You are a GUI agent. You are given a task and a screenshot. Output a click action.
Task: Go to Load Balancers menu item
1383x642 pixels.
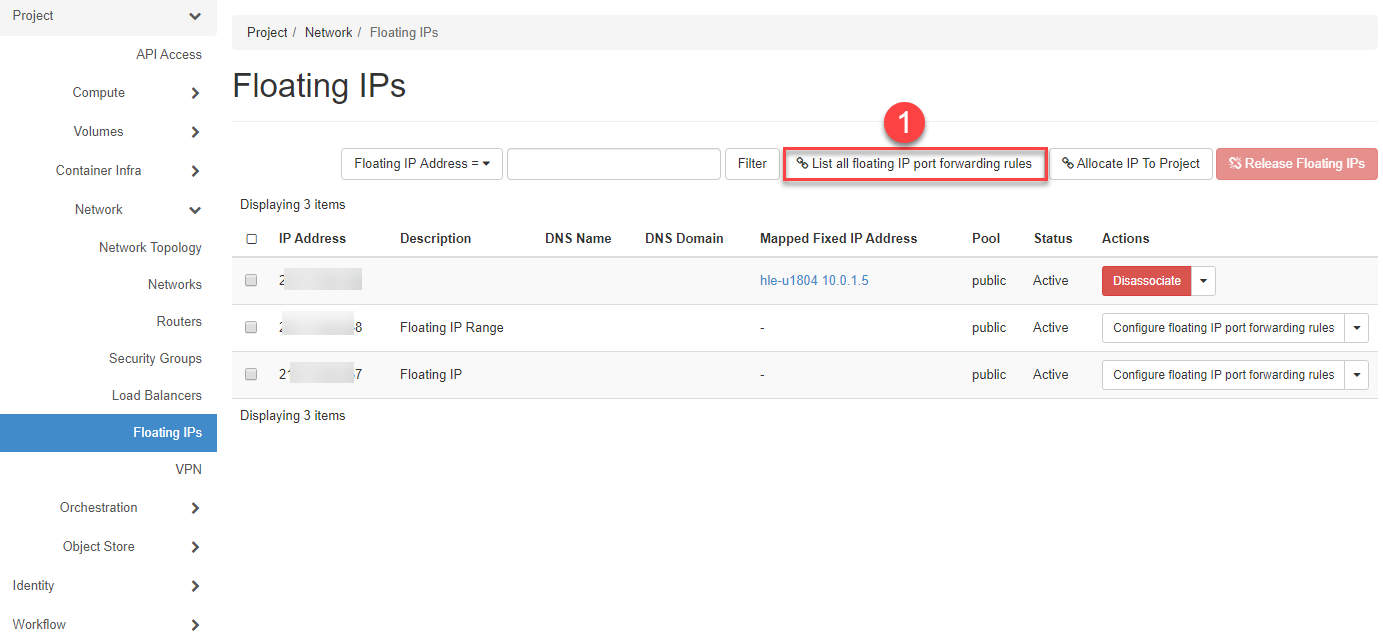(156, 396)
